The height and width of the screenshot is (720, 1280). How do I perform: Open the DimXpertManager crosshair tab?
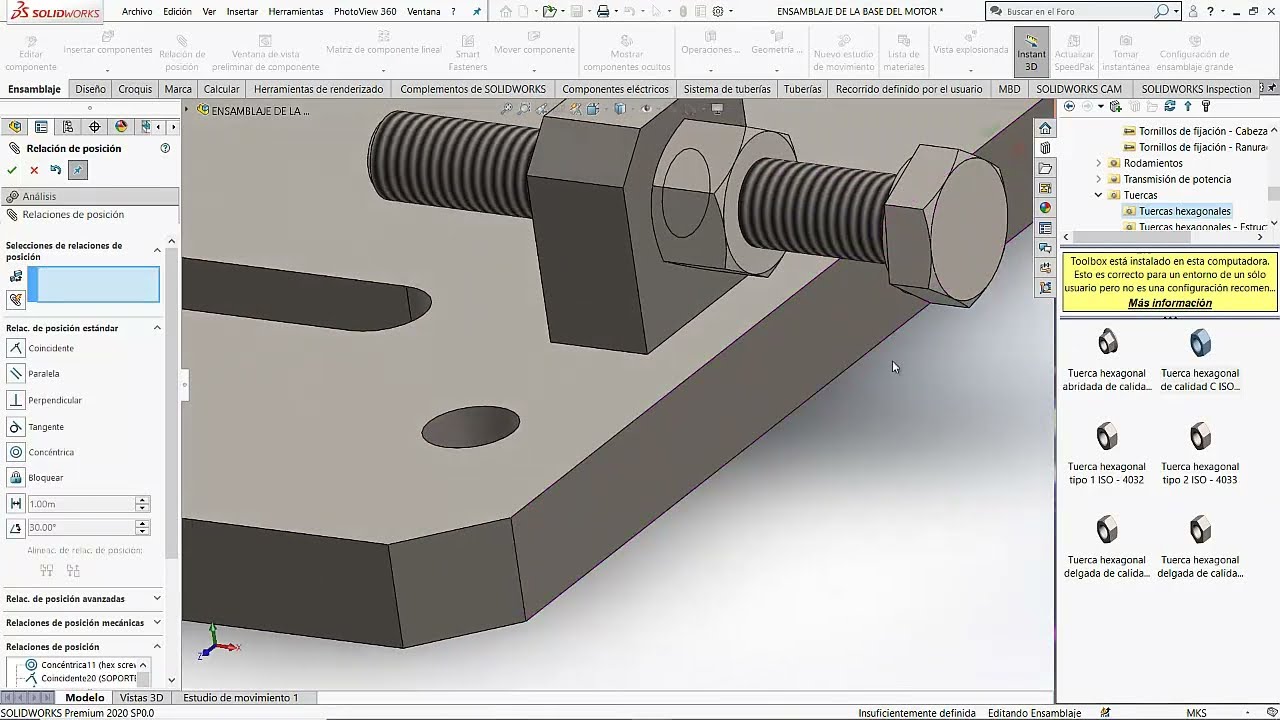tap(95, 127)
